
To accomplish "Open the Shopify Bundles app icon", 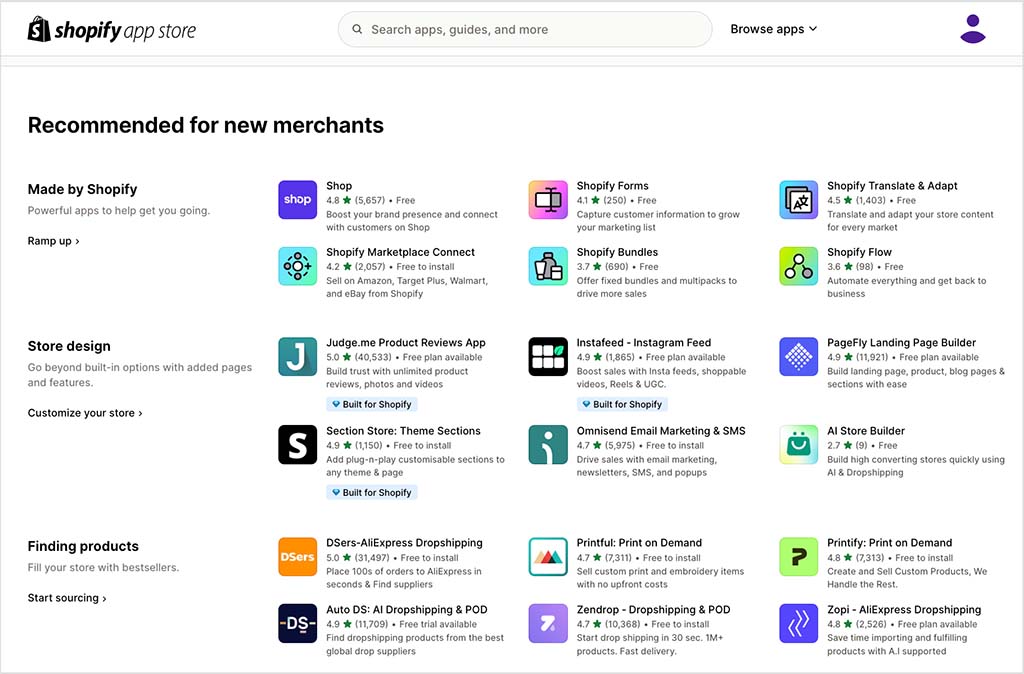I will (x=548, y=266).
